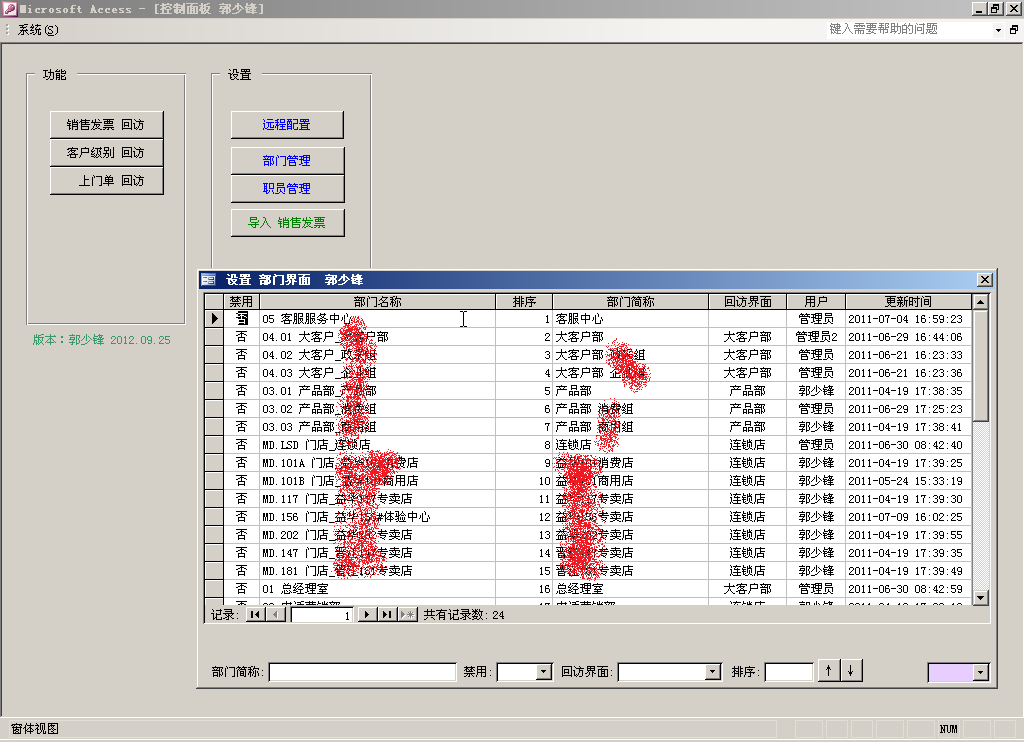The image size is (1024, 742).
Task: Expand the 回访界面 filter combo box
Action: (713, 673)
